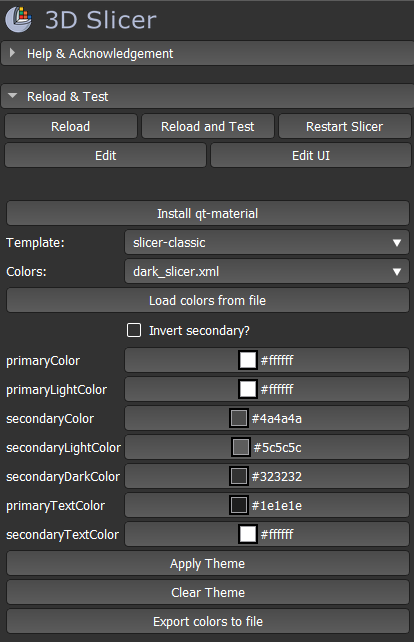This screenshot has width=414, height=642.
Task: Open the Colors dark_slicer.xml dropdown
Action: pyautogui.click(x=267, y=271)
